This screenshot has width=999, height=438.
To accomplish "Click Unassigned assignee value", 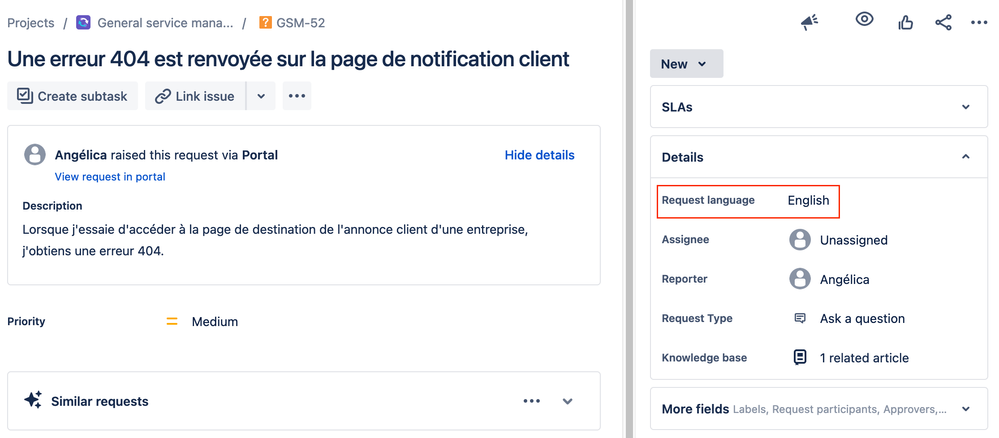I will point(854,240).
